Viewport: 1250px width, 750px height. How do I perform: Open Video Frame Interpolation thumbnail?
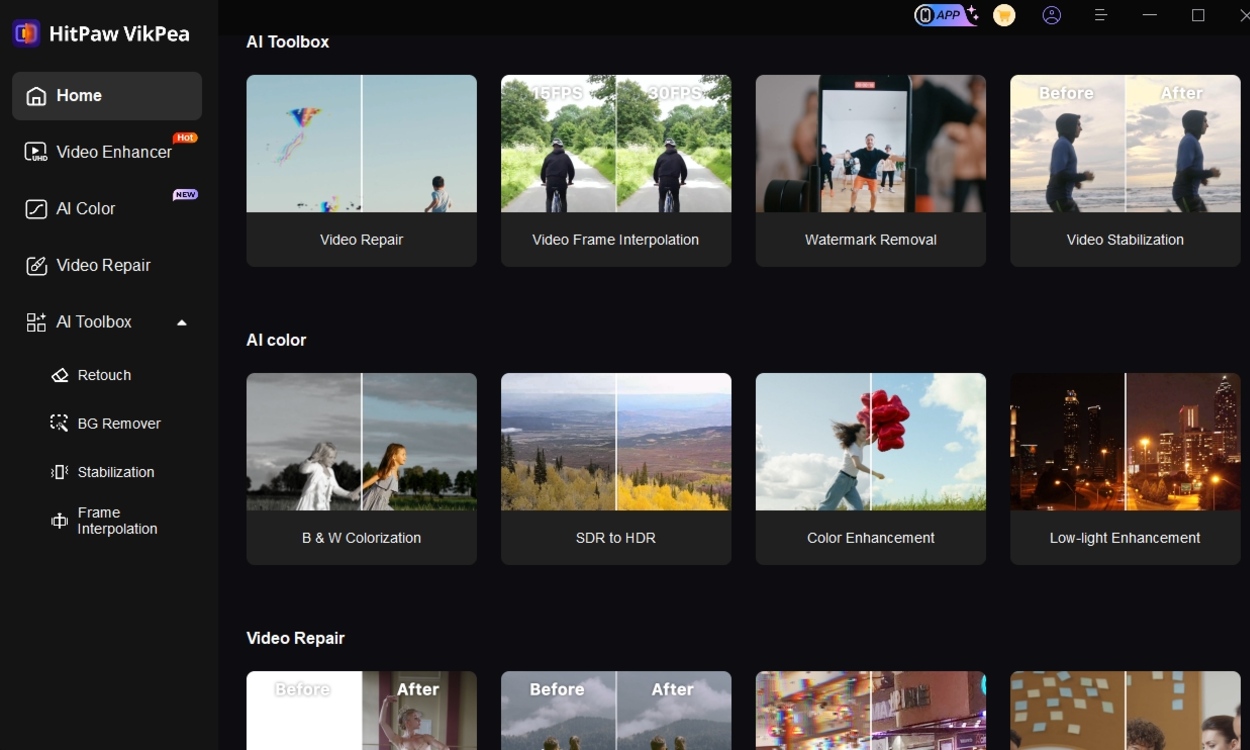coord(616,144)
